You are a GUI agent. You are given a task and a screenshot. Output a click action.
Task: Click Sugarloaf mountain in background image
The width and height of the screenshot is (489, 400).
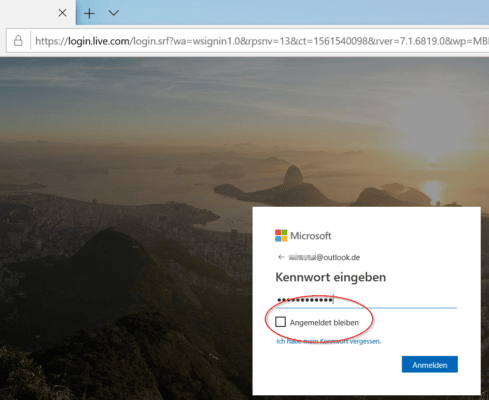(293, 176)
